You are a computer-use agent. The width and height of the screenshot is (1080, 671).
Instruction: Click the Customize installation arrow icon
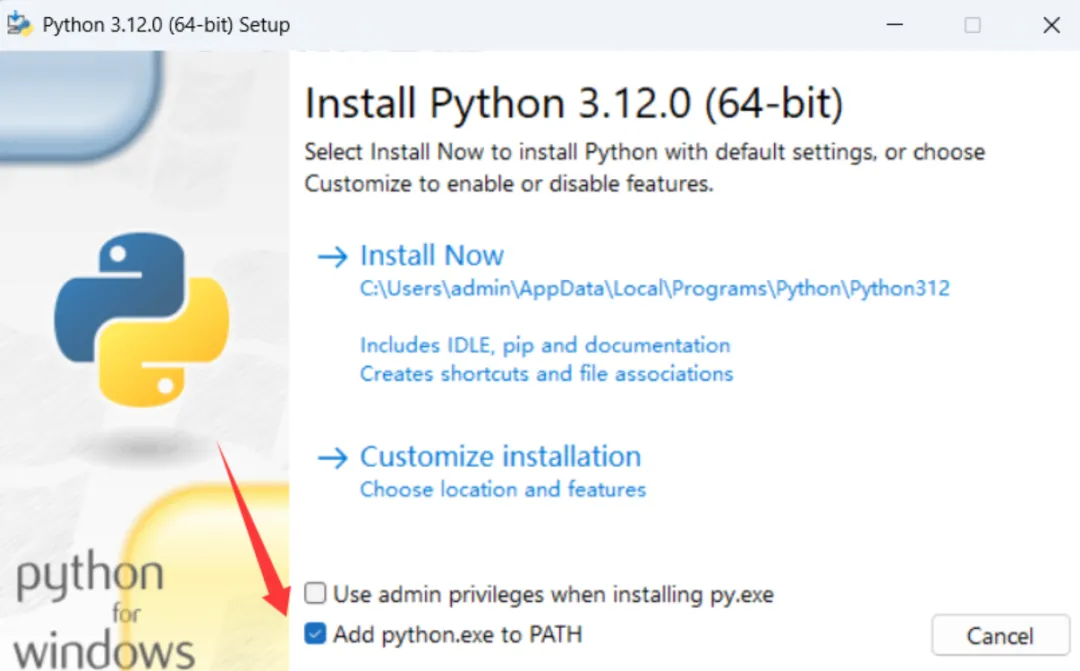tap(332, 457)
